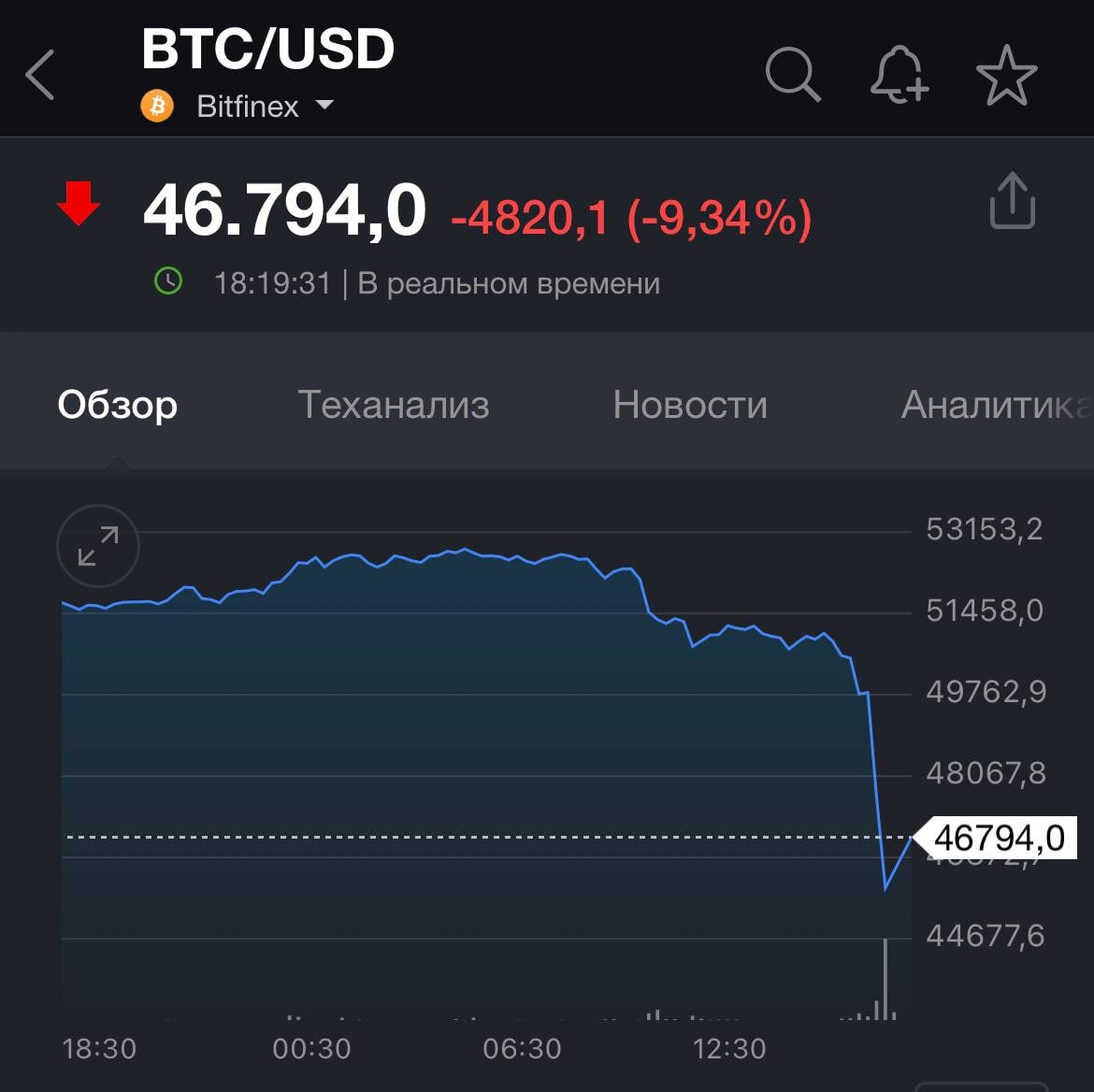Tap the tall volume bar in chart
This screenshot has width=1094, height=1092.
885,978
